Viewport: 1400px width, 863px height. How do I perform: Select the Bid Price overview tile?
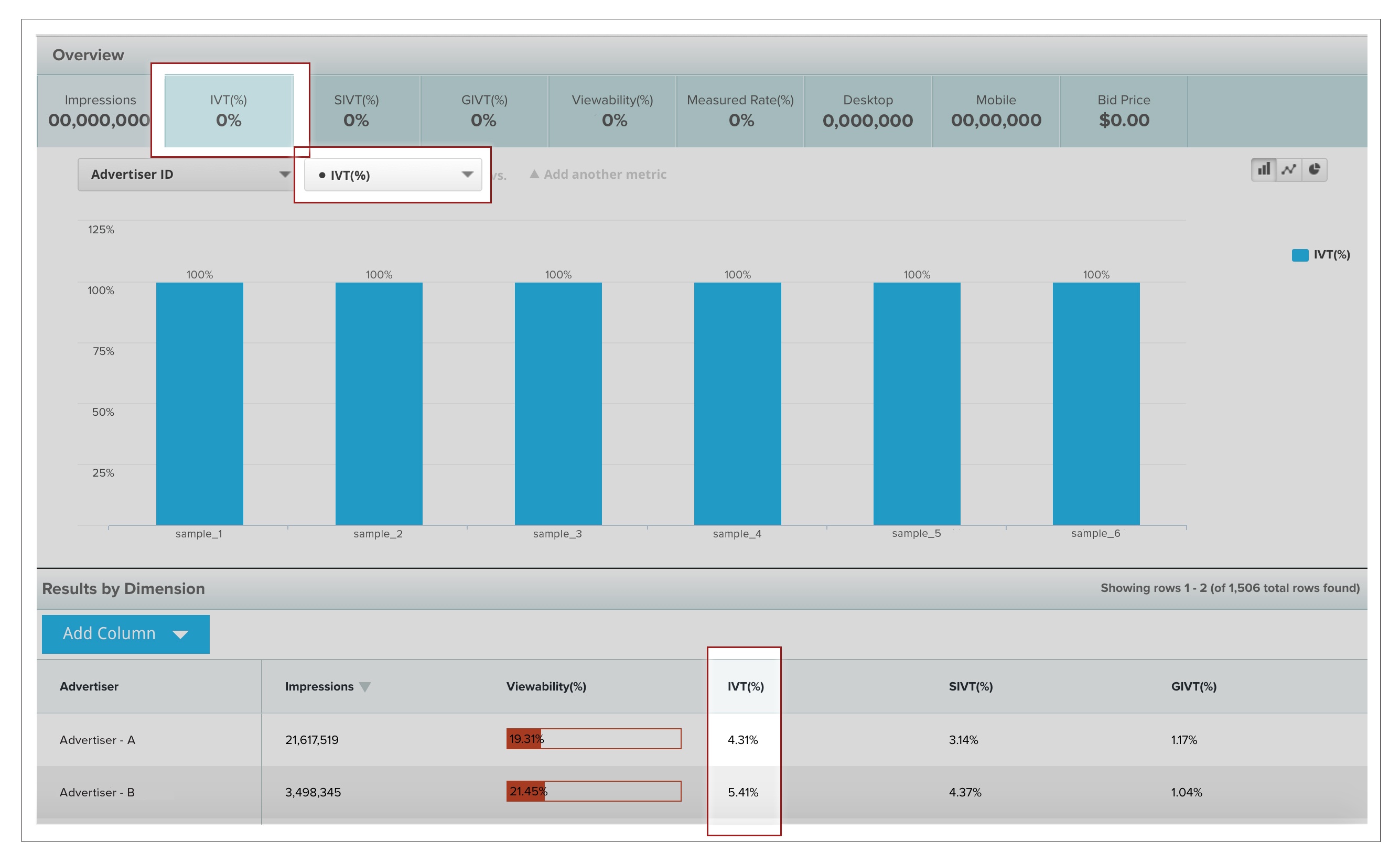click(x=1123, y=111)
